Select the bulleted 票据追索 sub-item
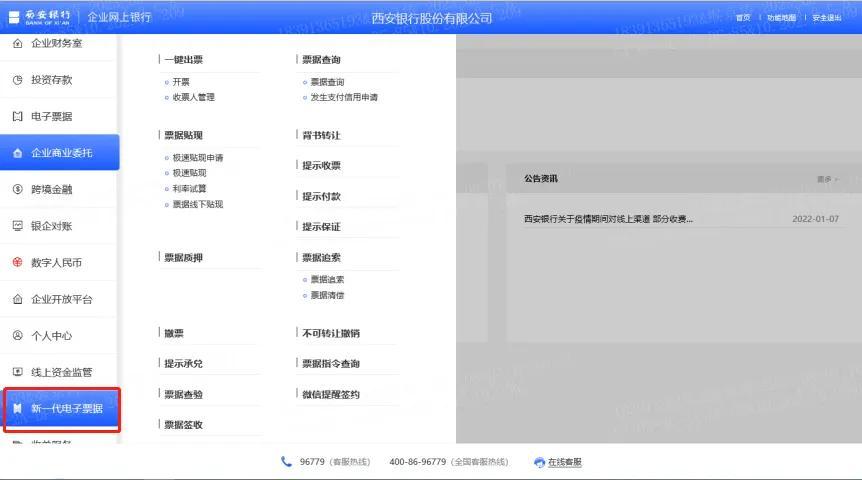 coord(327,279)
